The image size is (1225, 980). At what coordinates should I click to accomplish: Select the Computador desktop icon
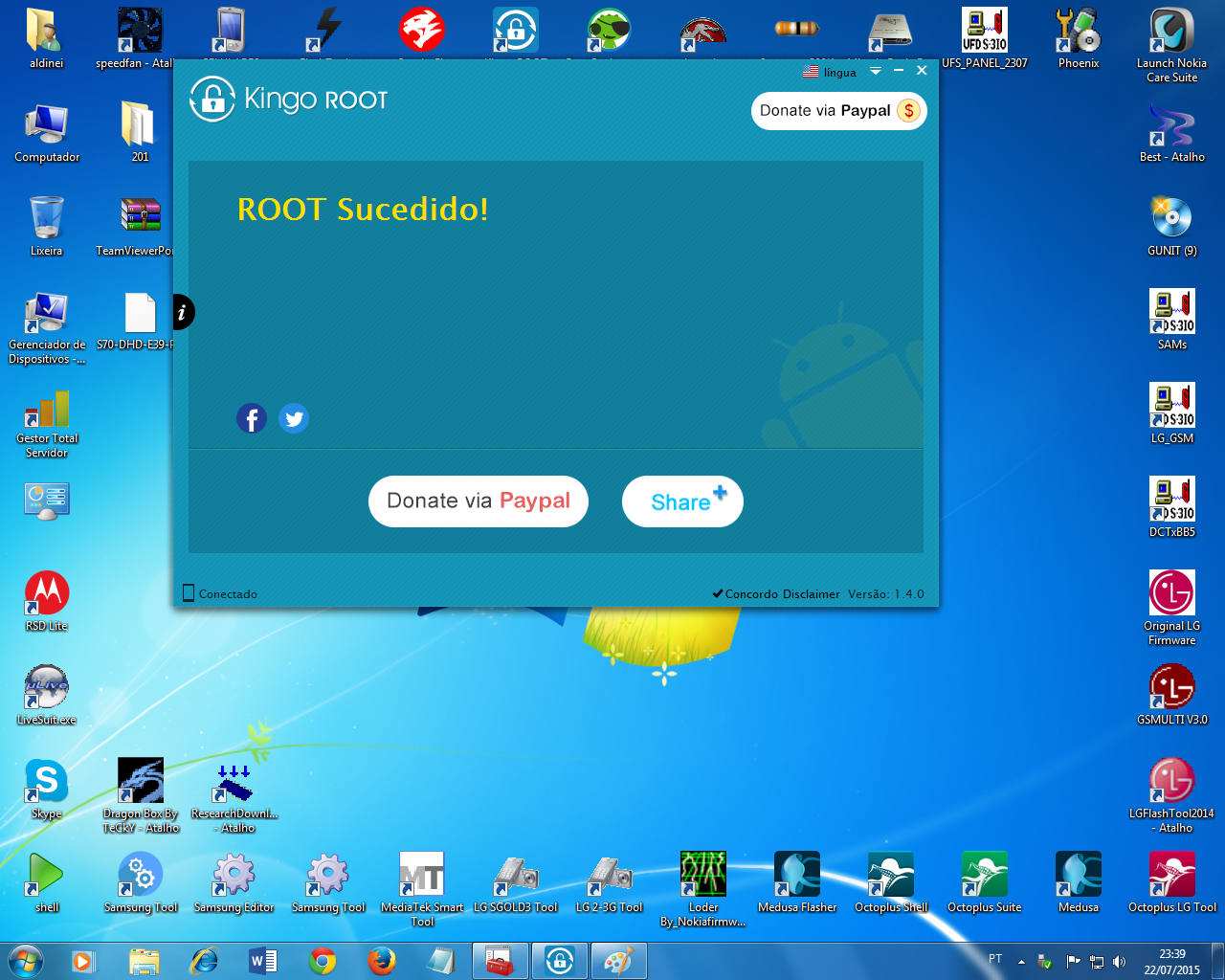pyautogui.click(x=47, y=132)
